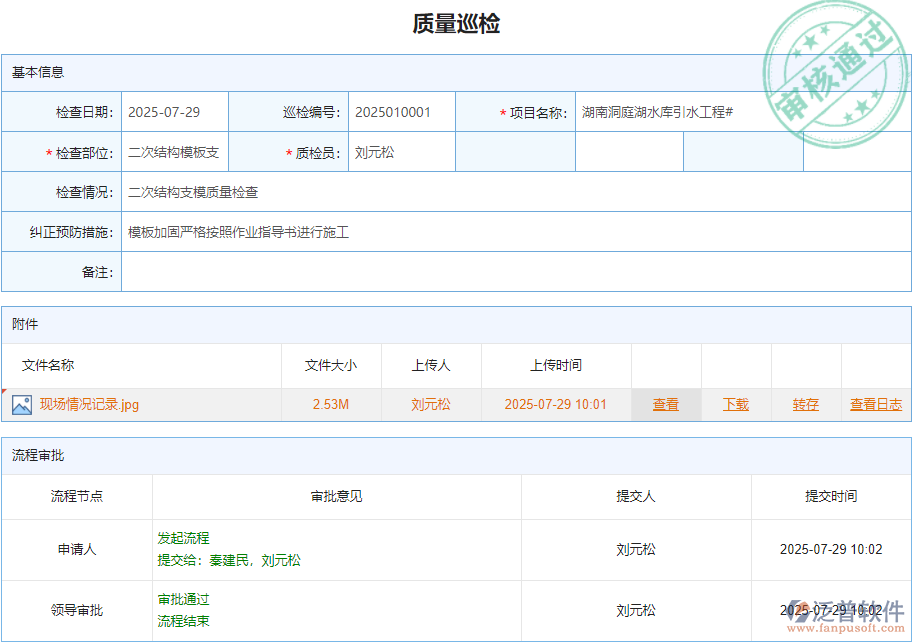
Task: Click the 上传时间 column header
Action: pos(556,366)
